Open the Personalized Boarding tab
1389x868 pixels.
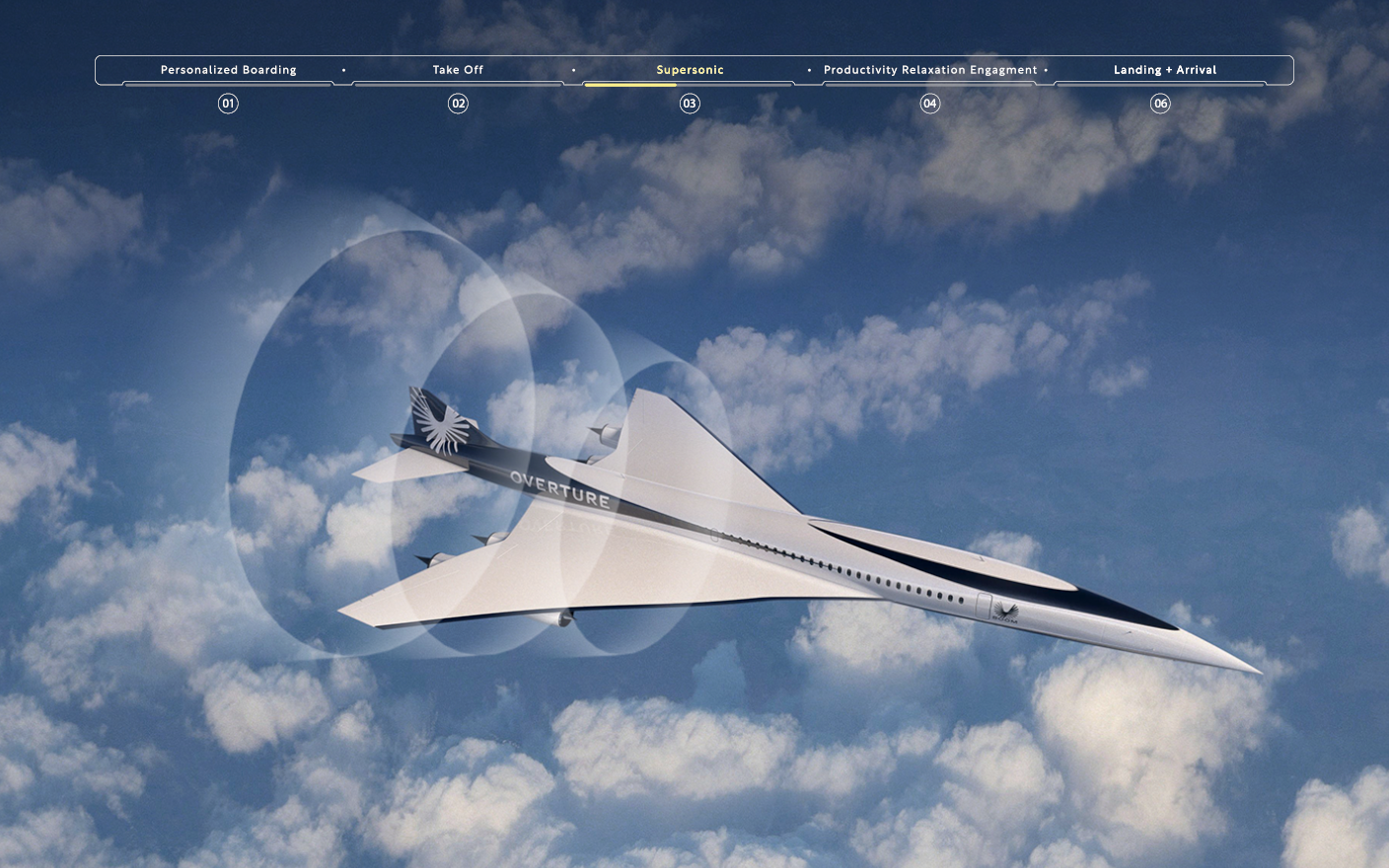[x=228, y=70]
